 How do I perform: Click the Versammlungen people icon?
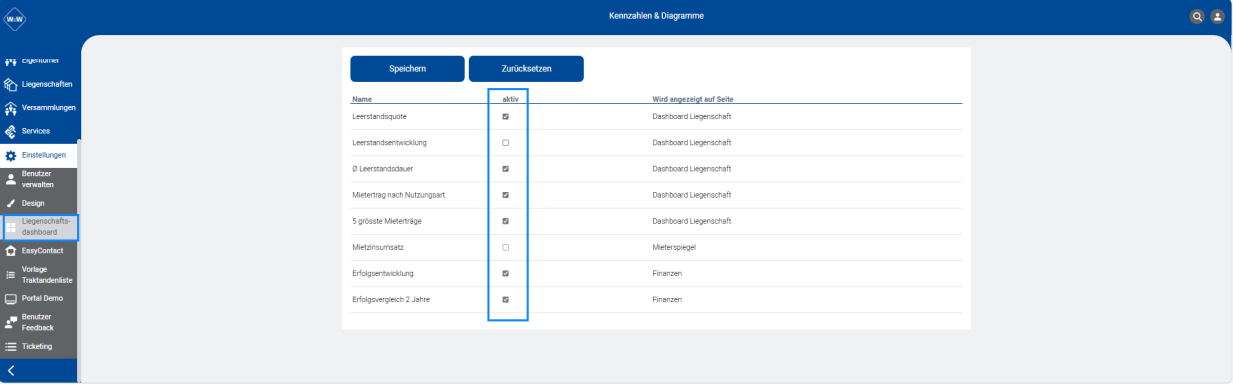pyautogui.click(x=11, y=108)
